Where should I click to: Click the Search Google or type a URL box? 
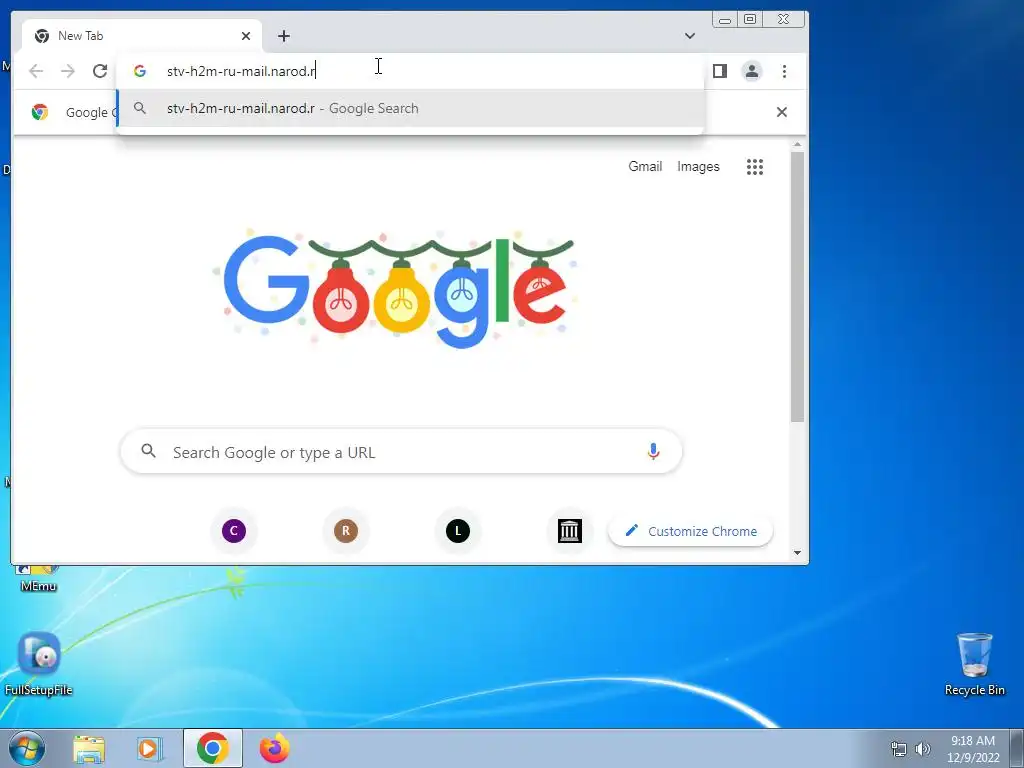[x=401, y=452]
